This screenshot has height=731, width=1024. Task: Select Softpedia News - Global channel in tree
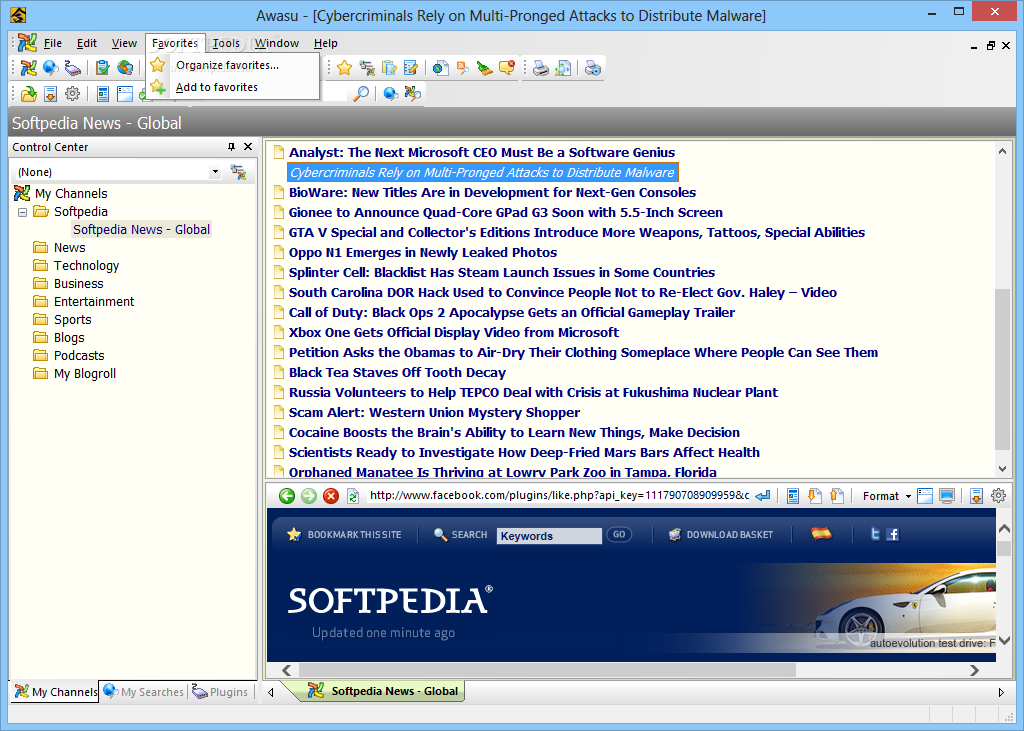(x=141, y=229)
